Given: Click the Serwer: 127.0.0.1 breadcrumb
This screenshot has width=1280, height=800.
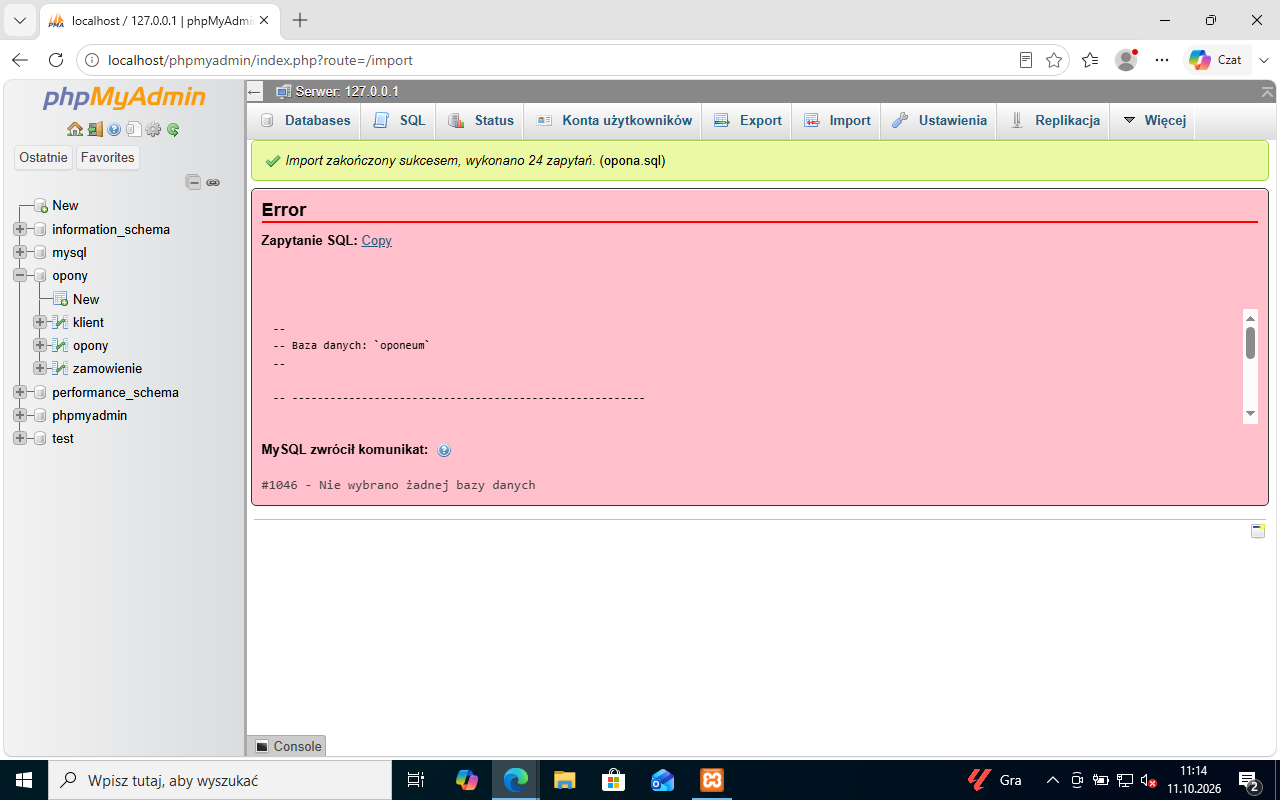Looking at the screenshot, I should pos(346,91).
